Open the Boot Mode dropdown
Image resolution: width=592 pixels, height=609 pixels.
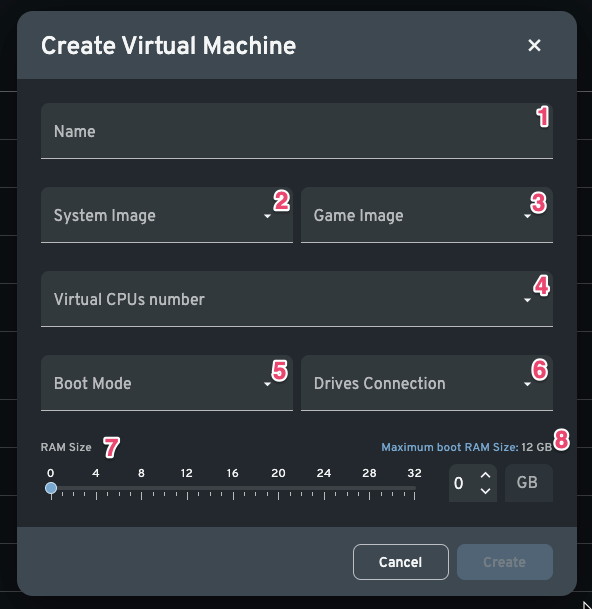coord(167,383)
